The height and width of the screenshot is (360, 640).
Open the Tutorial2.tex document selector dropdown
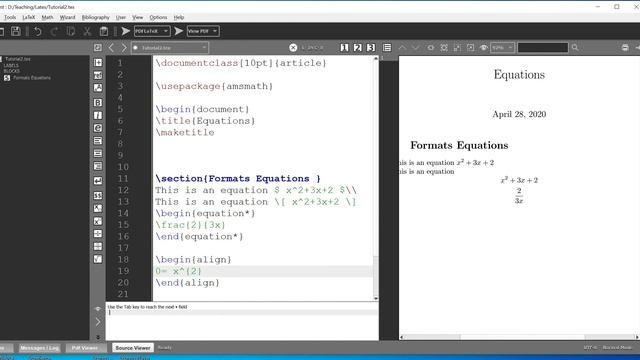coord(170,48)
